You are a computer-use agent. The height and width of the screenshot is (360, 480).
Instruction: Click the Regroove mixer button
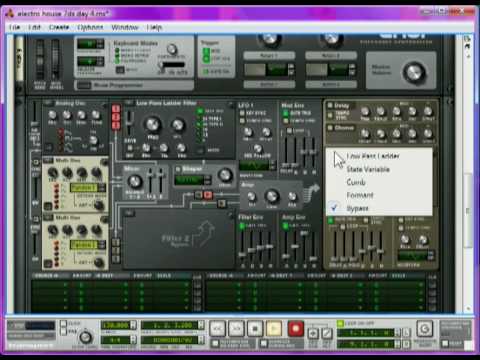tap(424, 329)
